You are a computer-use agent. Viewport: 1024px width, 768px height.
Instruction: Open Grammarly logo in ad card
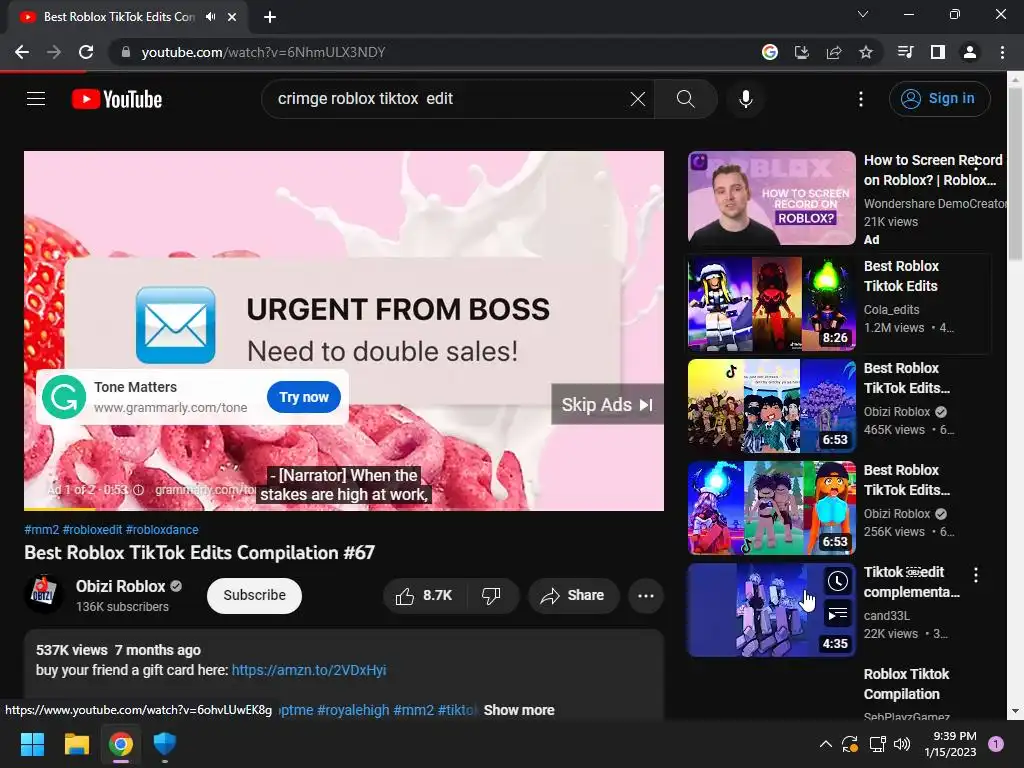pyautogui.click(x=64, y=397)
